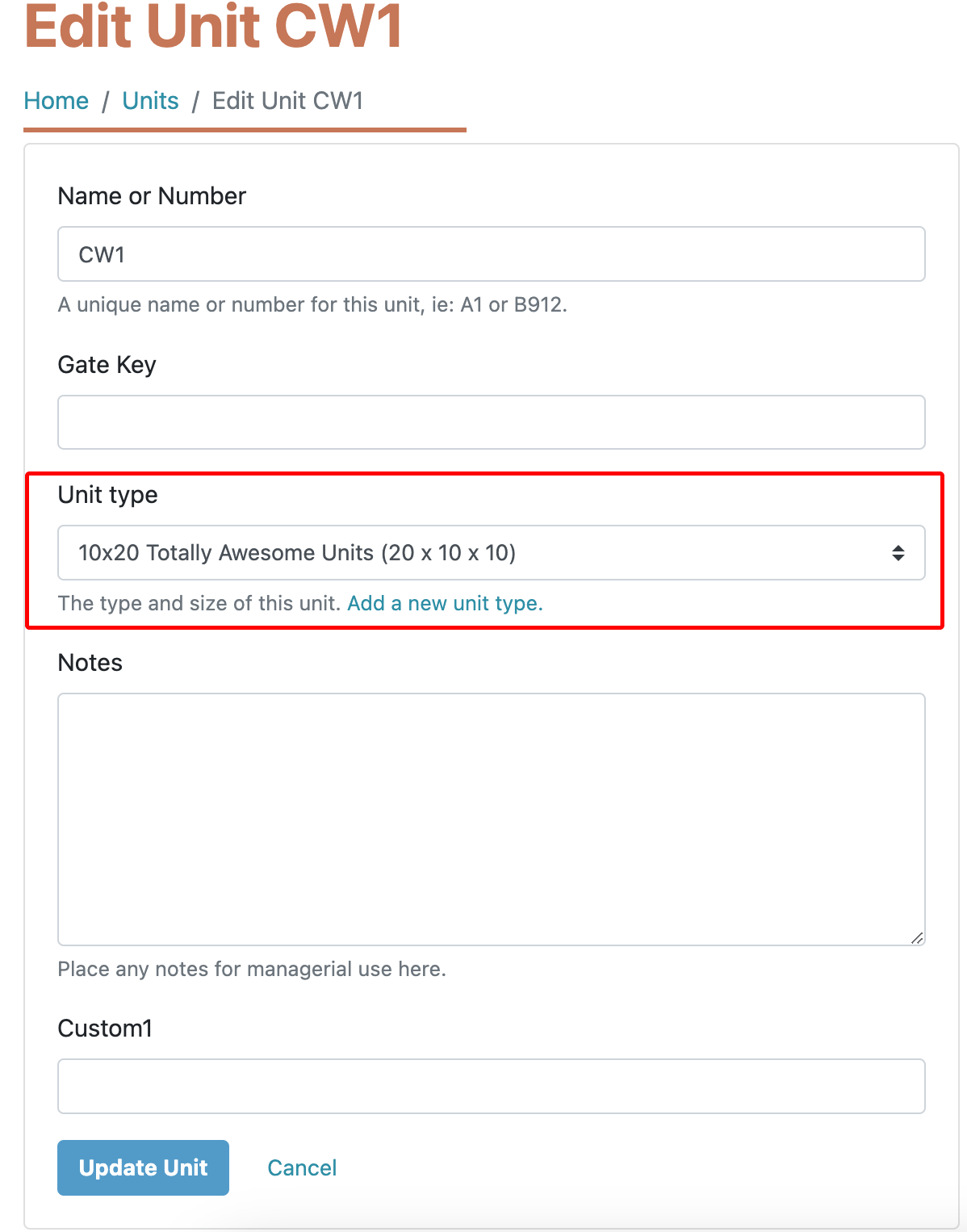Click into the empty Gate Key field

(x=491, y=422)
